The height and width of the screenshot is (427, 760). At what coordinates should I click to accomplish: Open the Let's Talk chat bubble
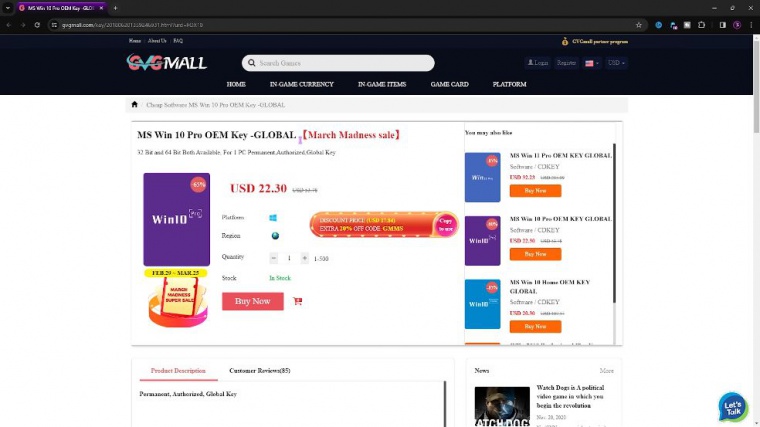point(732,407)
